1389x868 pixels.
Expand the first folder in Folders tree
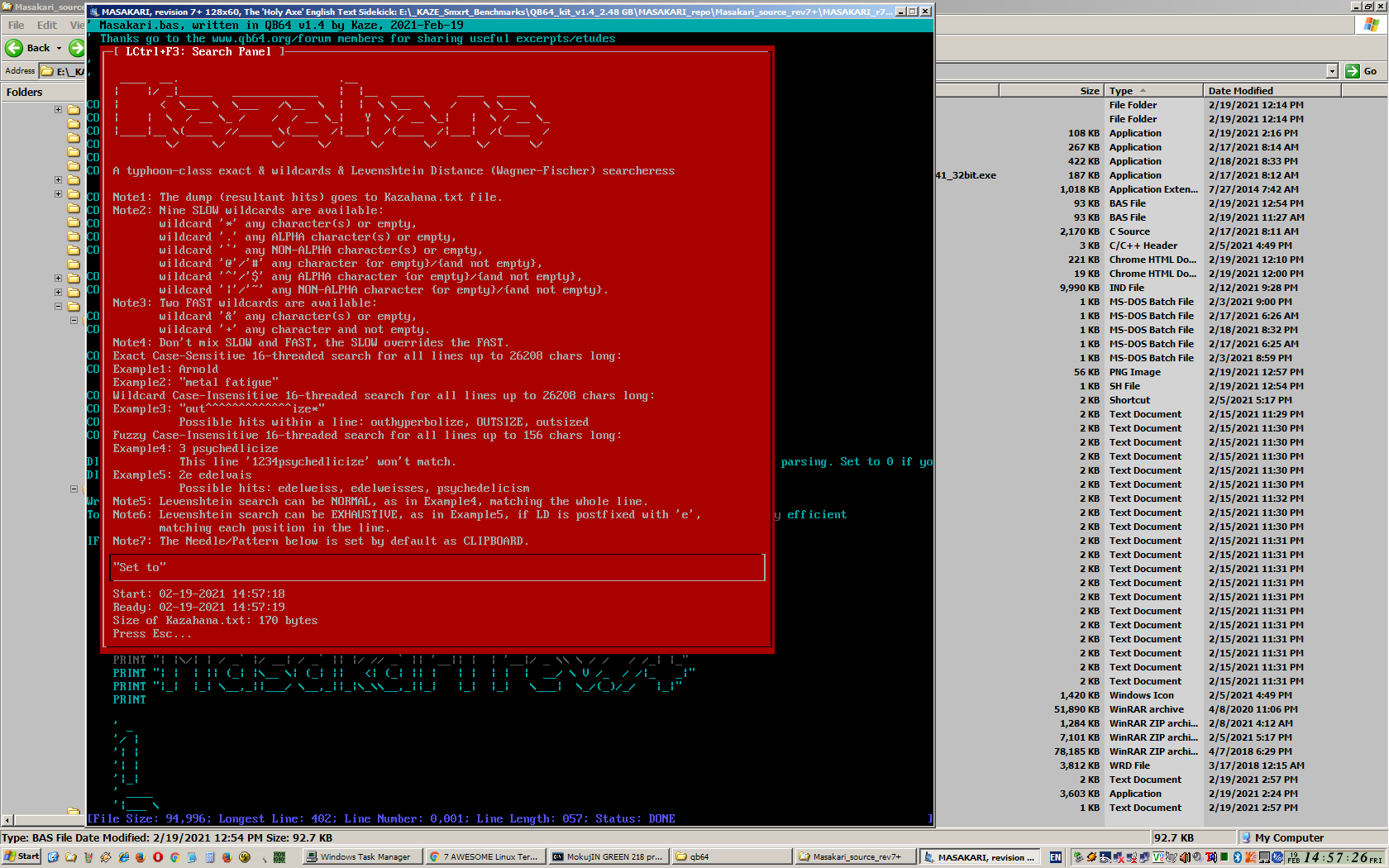58,109
